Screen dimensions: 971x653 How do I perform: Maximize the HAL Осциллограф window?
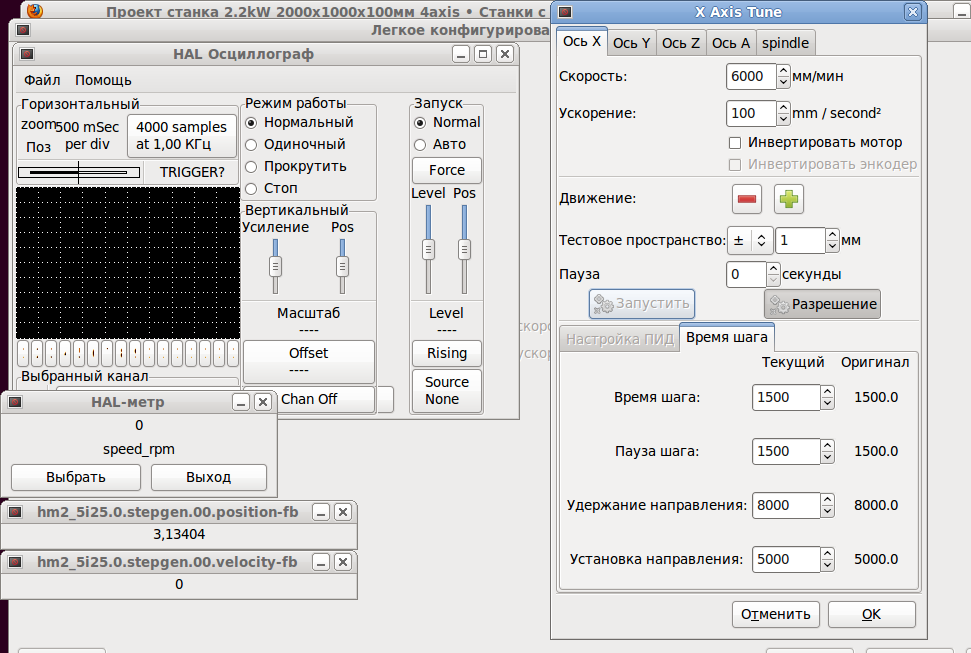click(483, 55)
